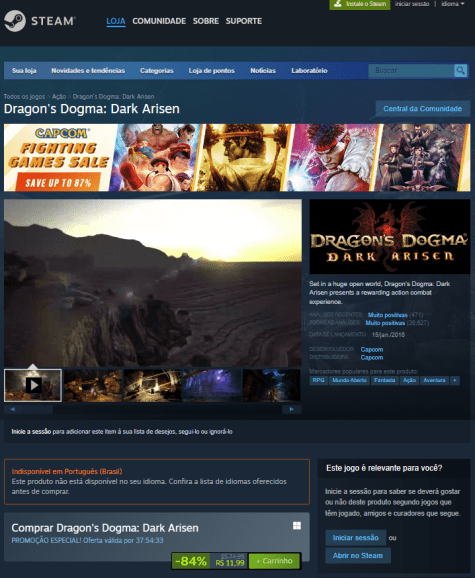Viewport: 475px width, 578px height.
Task: Select fifth screenshot thumbnail
Action: [x=272, y=386]
